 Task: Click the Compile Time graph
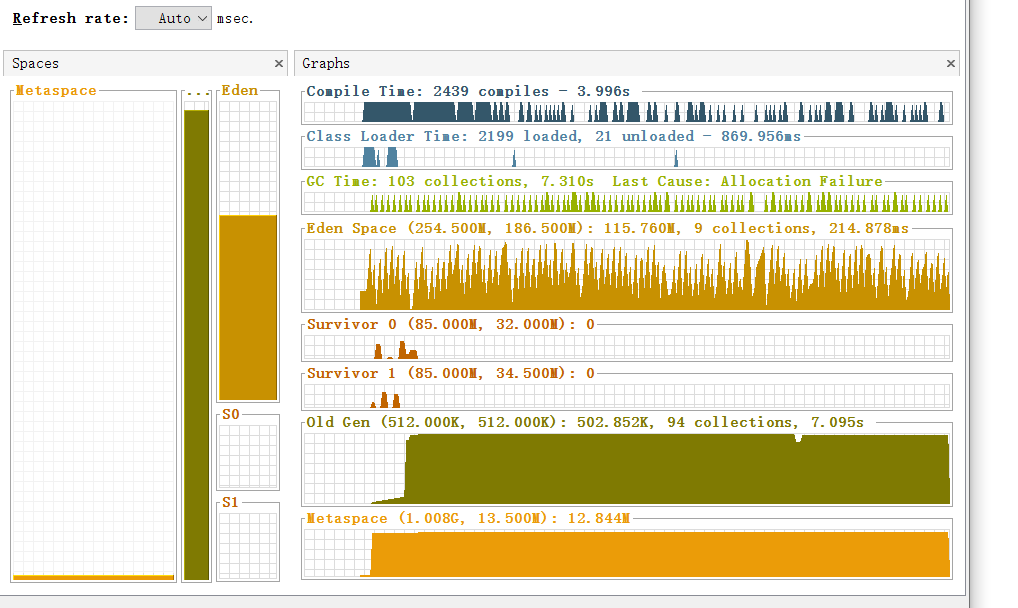click(x=627, y=110)
